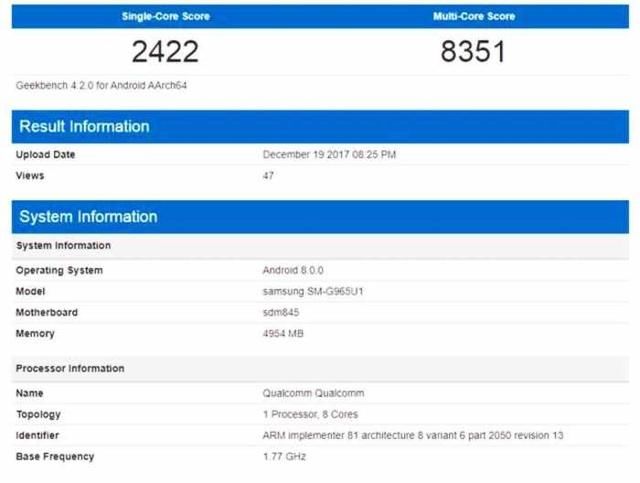Image resolution: width=640 pixels, height=483 pixels.
Task: Click the Single-Core Score header
Action: tap(165, 16)
